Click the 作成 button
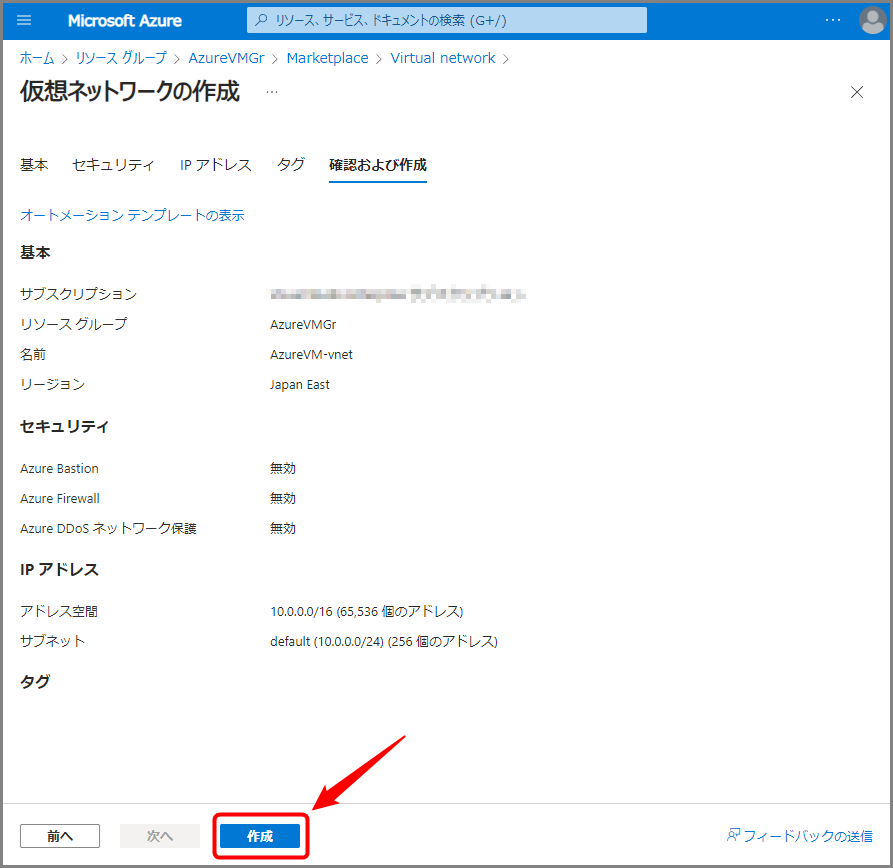Viewport: 893px width, 868px height. (x=260, y=836)
